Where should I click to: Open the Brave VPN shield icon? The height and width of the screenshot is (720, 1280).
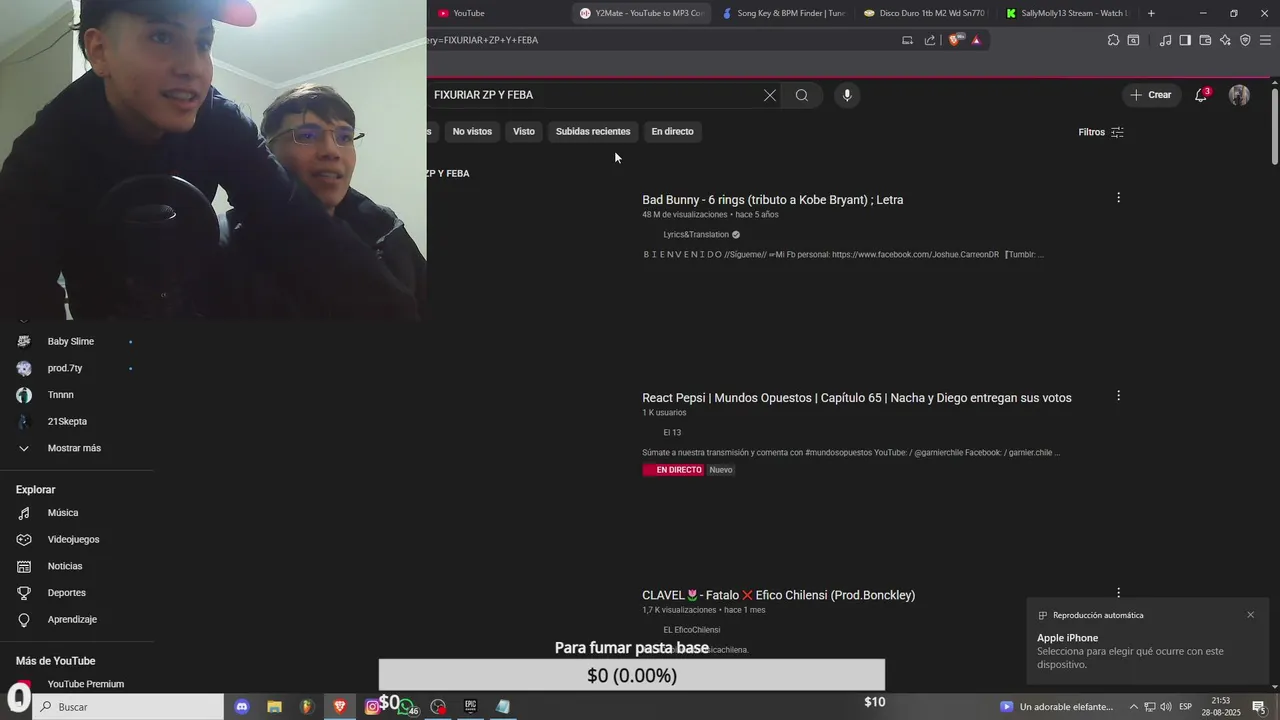coord(1245,40)
